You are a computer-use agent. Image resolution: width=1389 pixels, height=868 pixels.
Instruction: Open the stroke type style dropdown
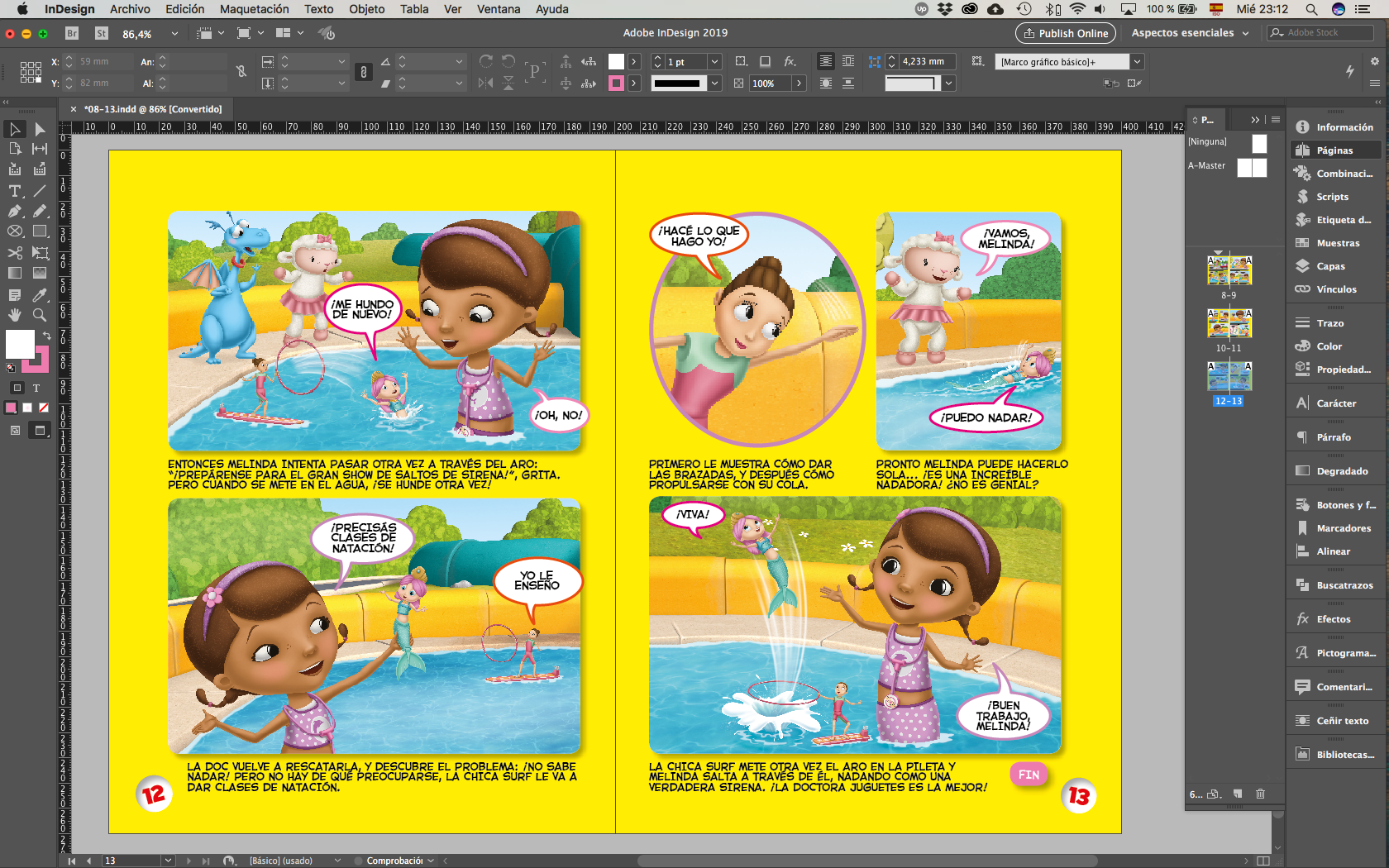(x=715, y=83)
